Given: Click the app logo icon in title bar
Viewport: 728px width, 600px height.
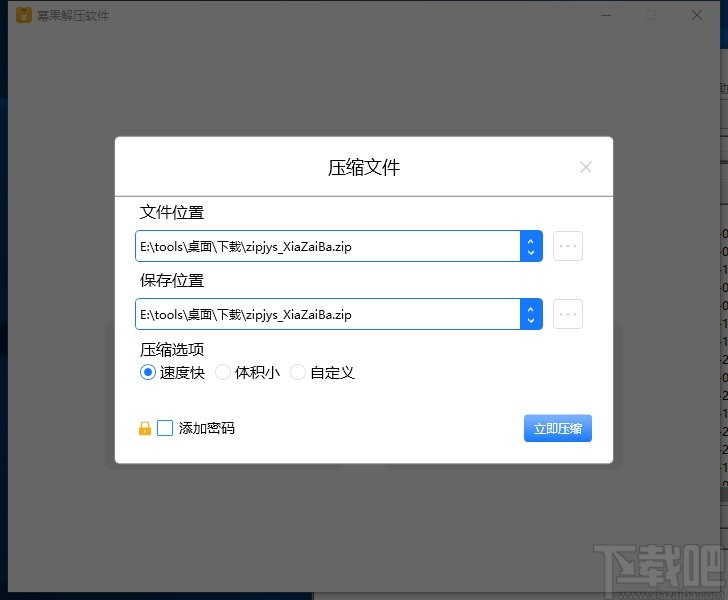Looking at the screenshot, I should click(24, 15).
